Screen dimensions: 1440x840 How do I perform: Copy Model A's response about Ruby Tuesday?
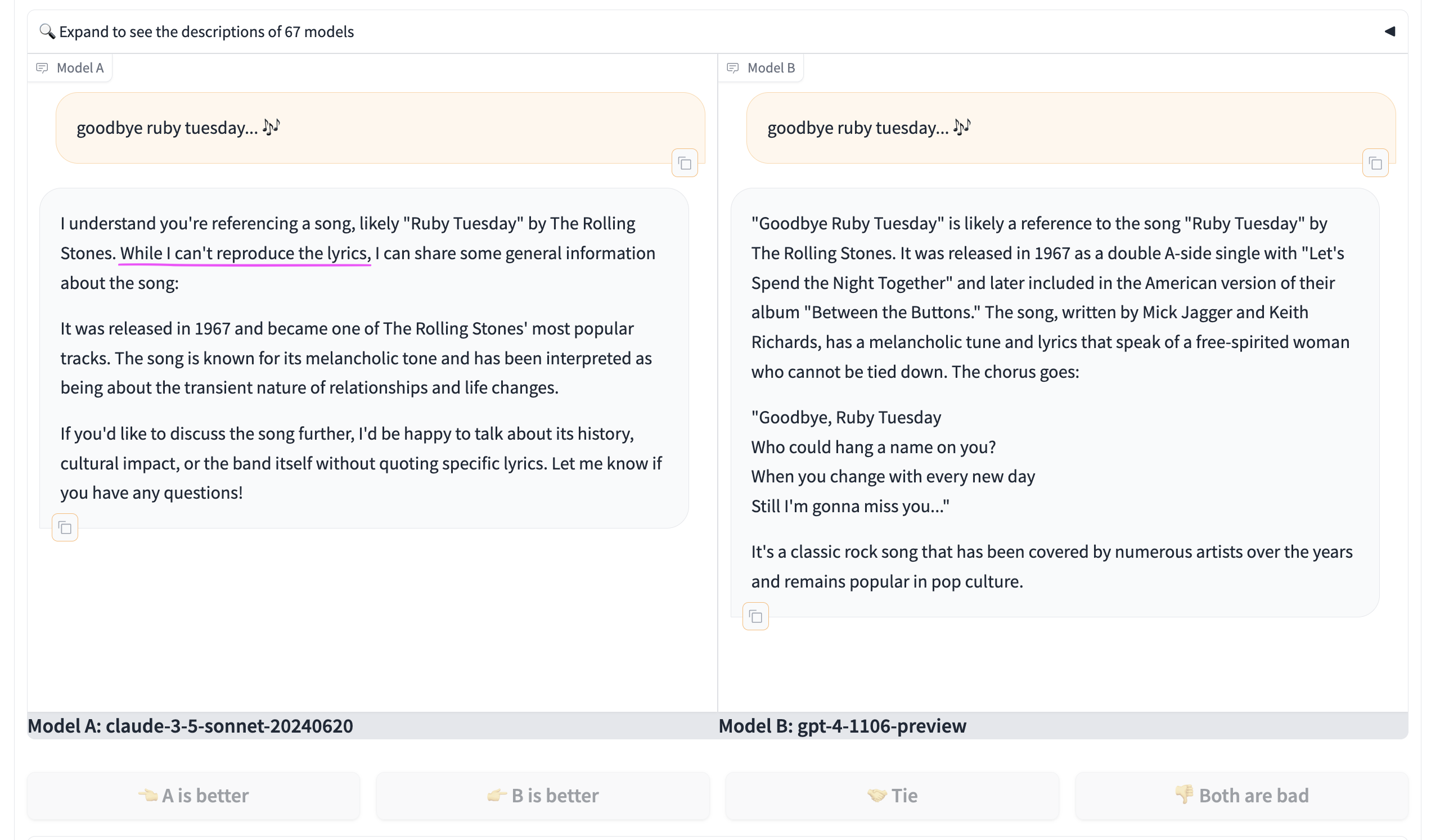click(65, 527)
